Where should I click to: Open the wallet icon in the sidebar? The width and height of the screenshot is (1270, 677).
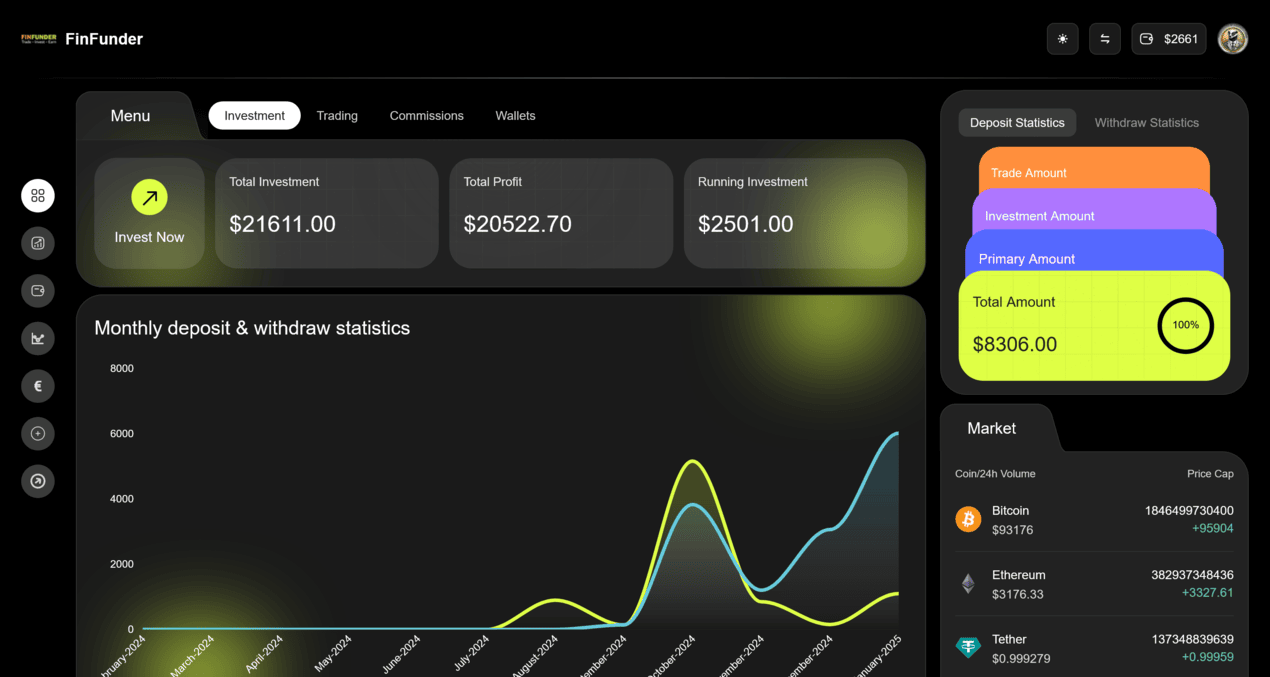38,291
